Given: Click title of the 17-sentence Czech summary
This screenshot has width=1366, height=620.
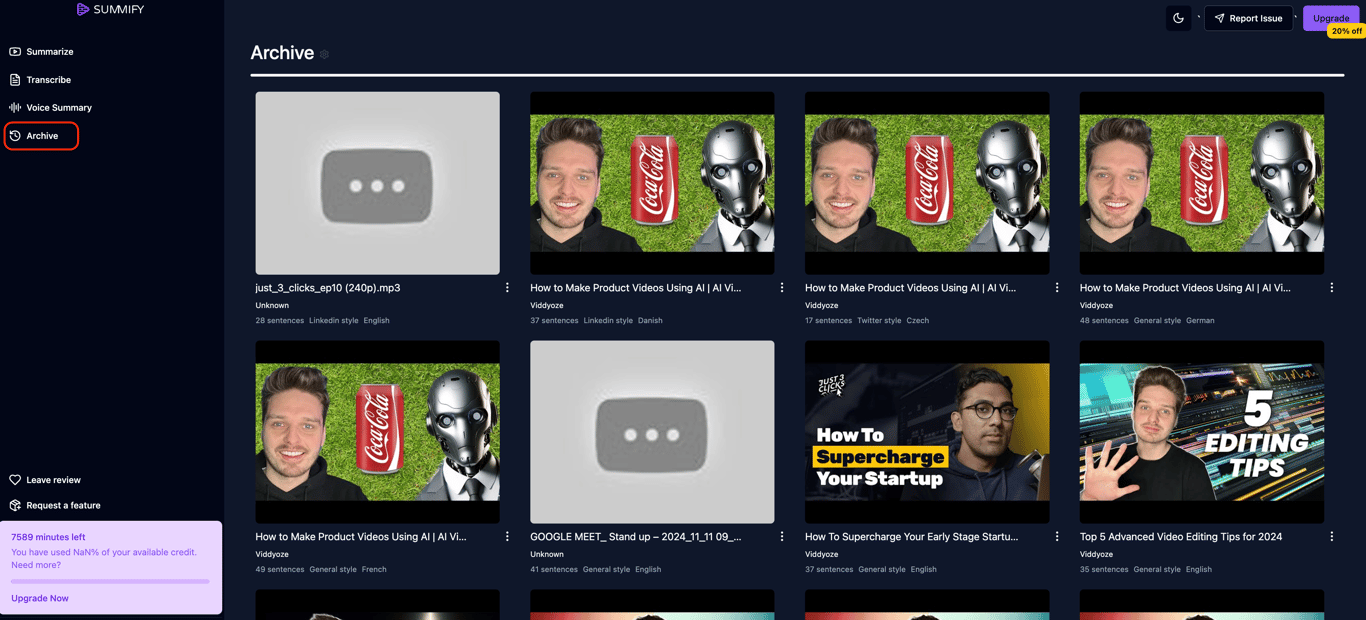Looking at the screenshot, I should [x=911, y=288].
